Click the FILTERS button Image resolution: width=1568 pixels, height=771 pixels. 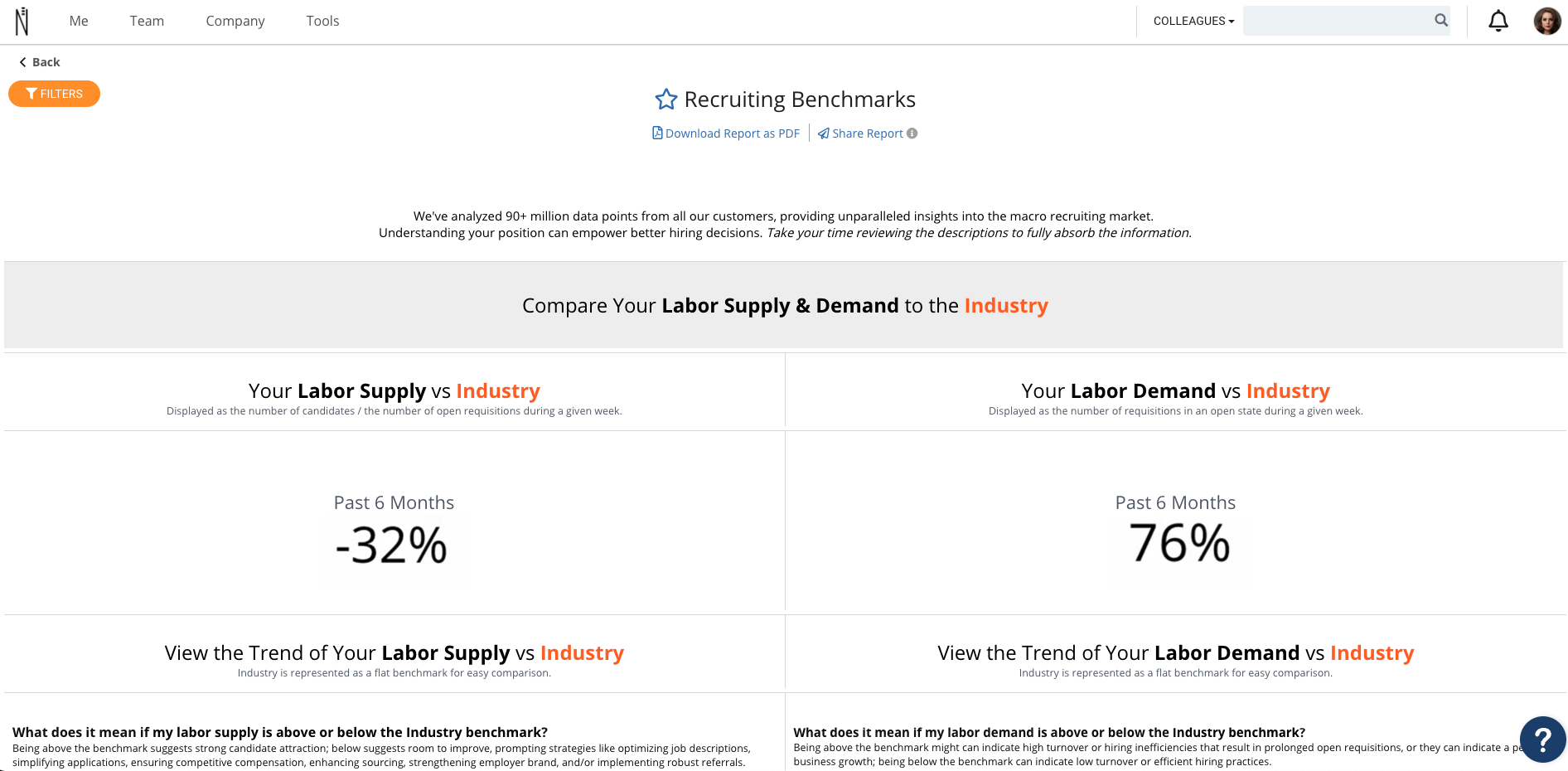click(54, 94)
